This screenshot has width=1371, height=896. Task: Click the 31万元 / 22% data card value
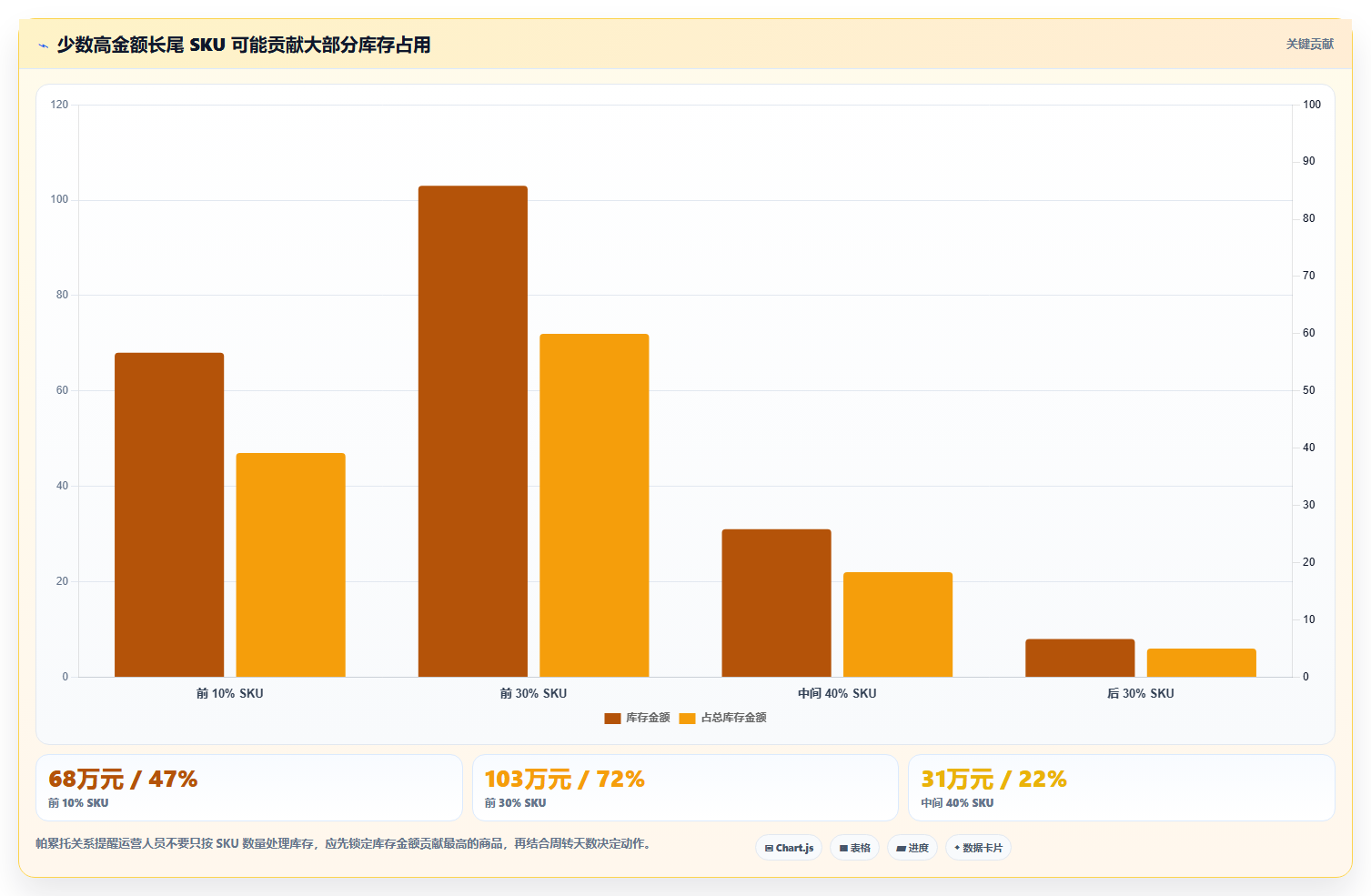click(x=993, y=780)
